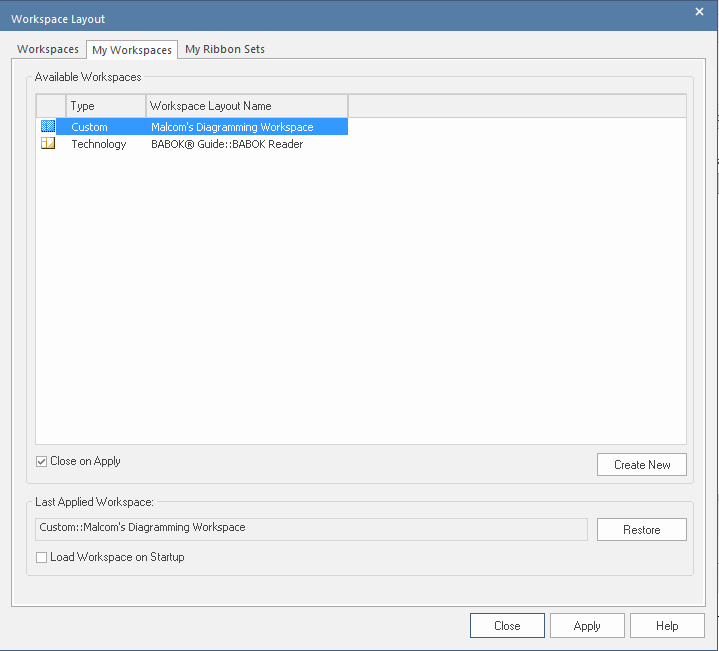Click the Restore button
719x651 pixels.
(641, 530)
